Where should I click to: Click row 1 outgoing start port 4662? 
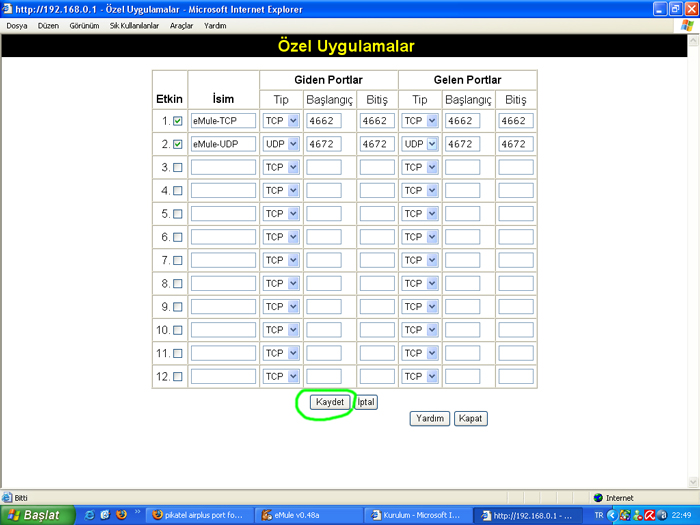(x=324, y=121)
